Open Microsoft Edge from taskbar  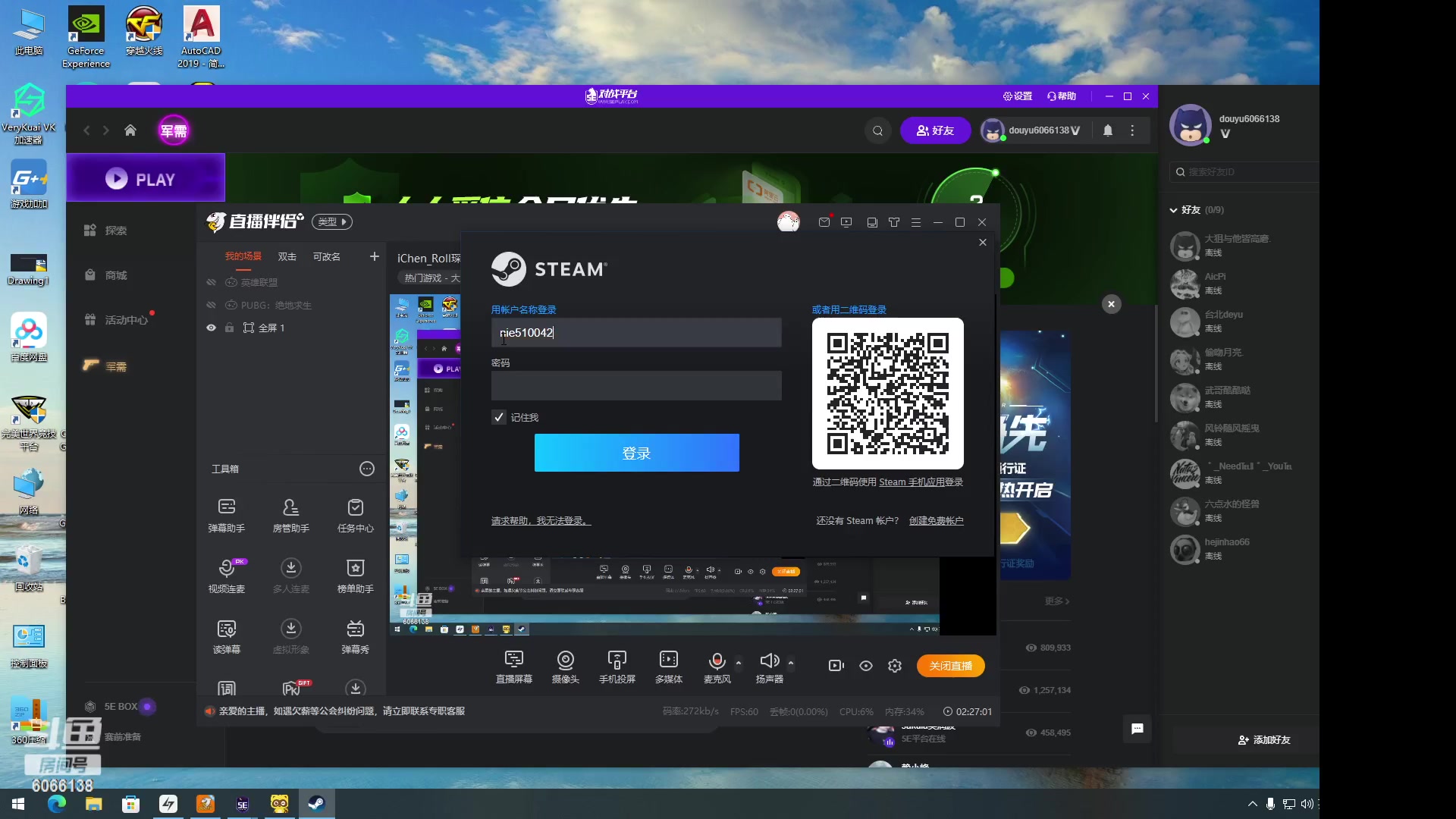57,804
